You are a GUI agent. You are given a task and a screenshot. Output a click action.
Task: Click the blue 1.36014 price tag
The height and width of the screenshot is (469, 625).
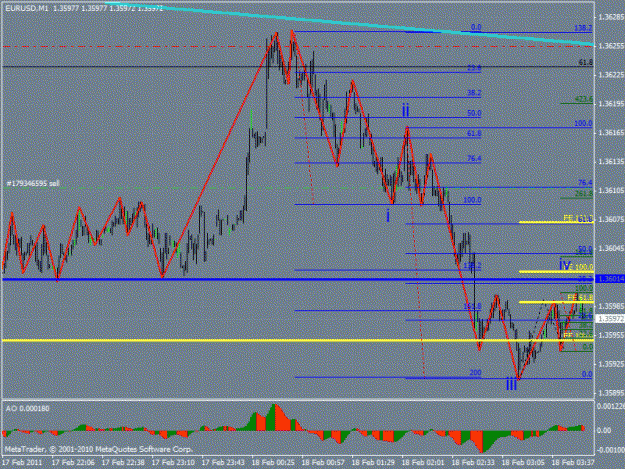(x=610, y=279)
